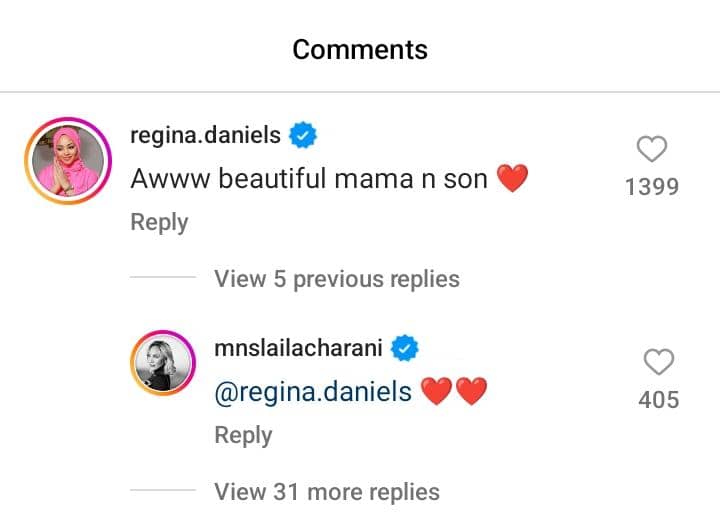Click the regina.daniels username
720x529 pixels.
pyautogui.click(x=205, y=134)
